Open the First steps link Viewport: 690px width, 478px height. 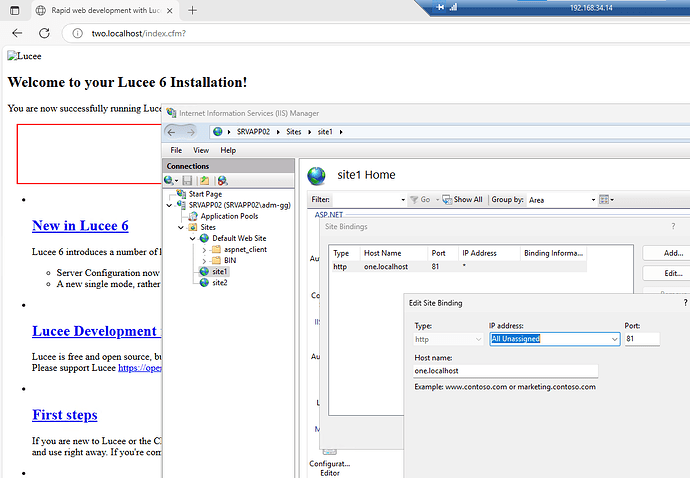coord(65,415)
